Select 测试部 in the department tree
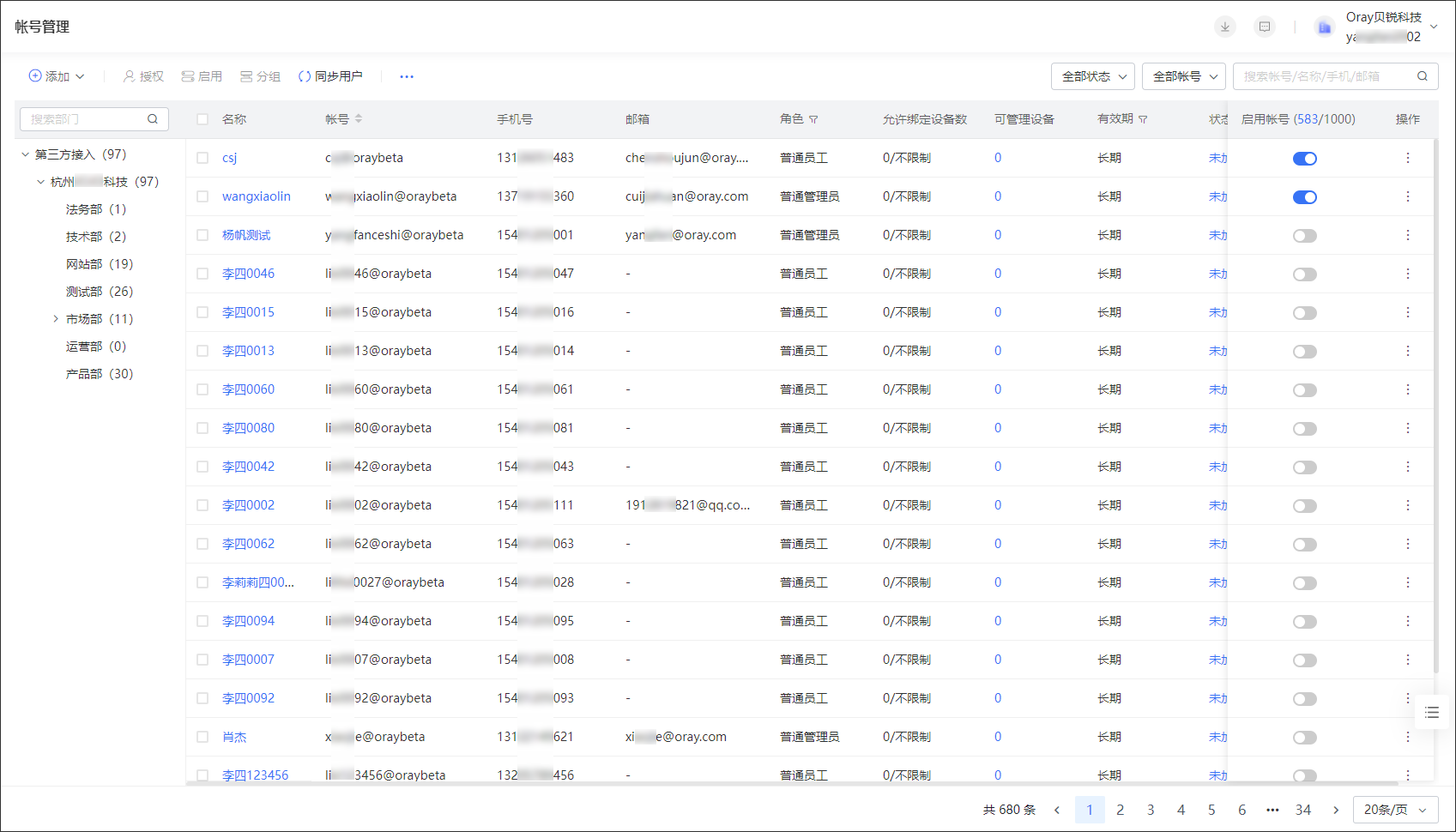1456x832 pixels. pyautogui.click(x=84, y=292)
